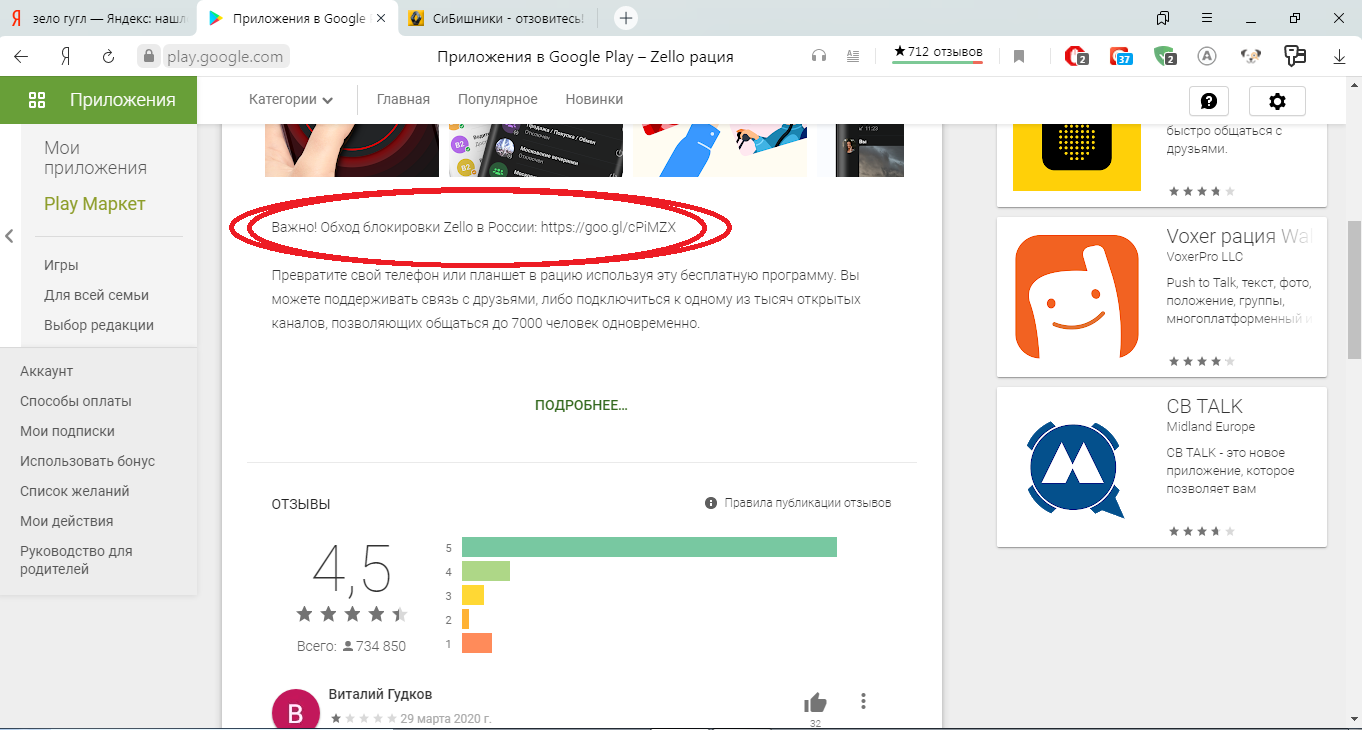Click the circled A extension icon
Image resolution: width=1362 pixels, height=730 pixels.
(1207, 57)
